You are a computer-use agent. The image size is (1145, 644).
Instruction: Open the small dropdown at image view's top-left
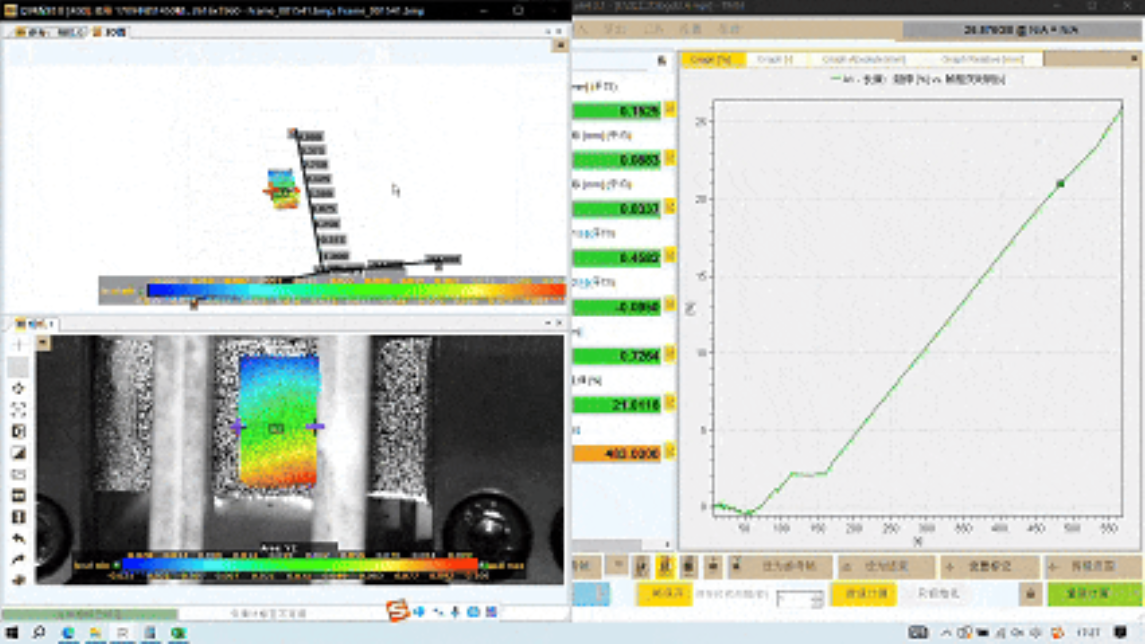click(43, 343)
